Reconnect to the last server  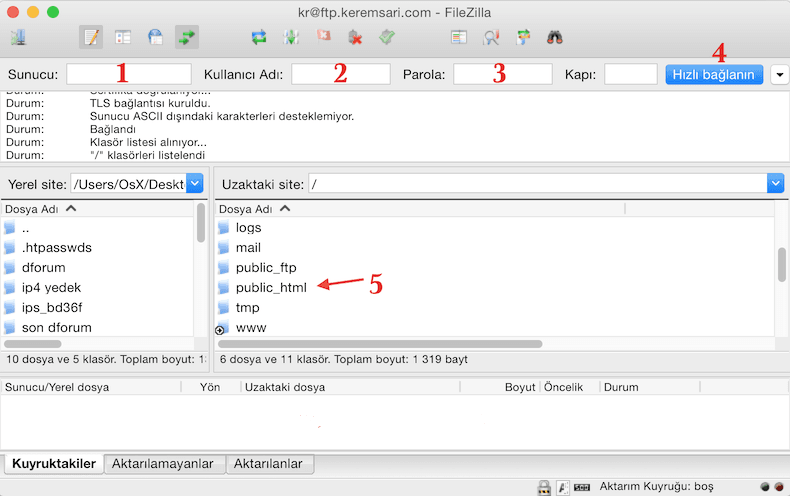coord(387,37)
